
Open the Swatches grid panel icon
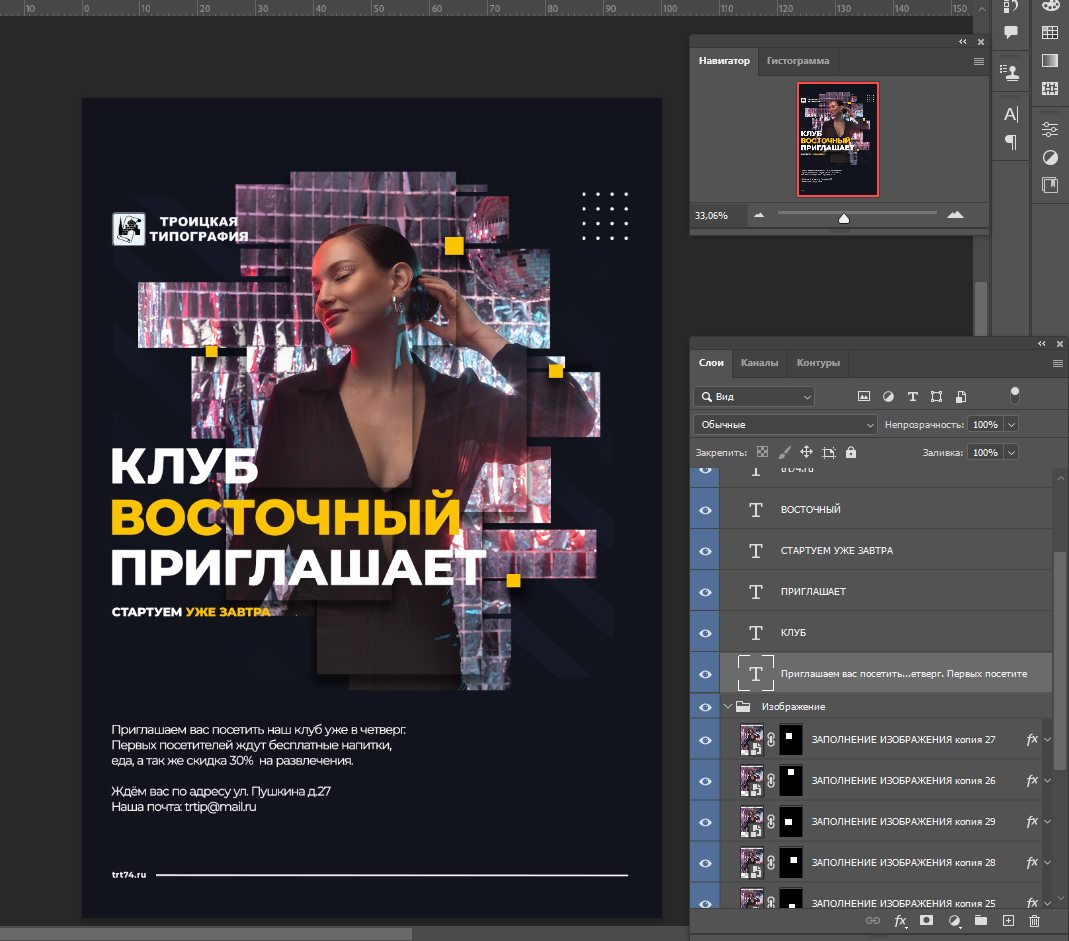(1050, 32)
